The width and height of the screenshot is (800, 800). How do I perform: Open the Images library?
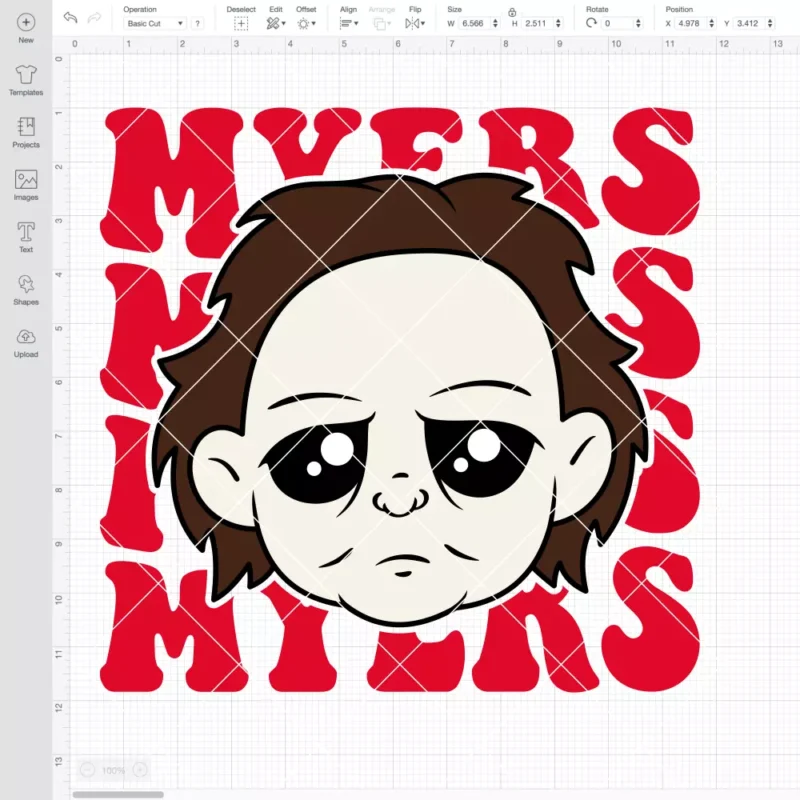(x=26, y=185)
